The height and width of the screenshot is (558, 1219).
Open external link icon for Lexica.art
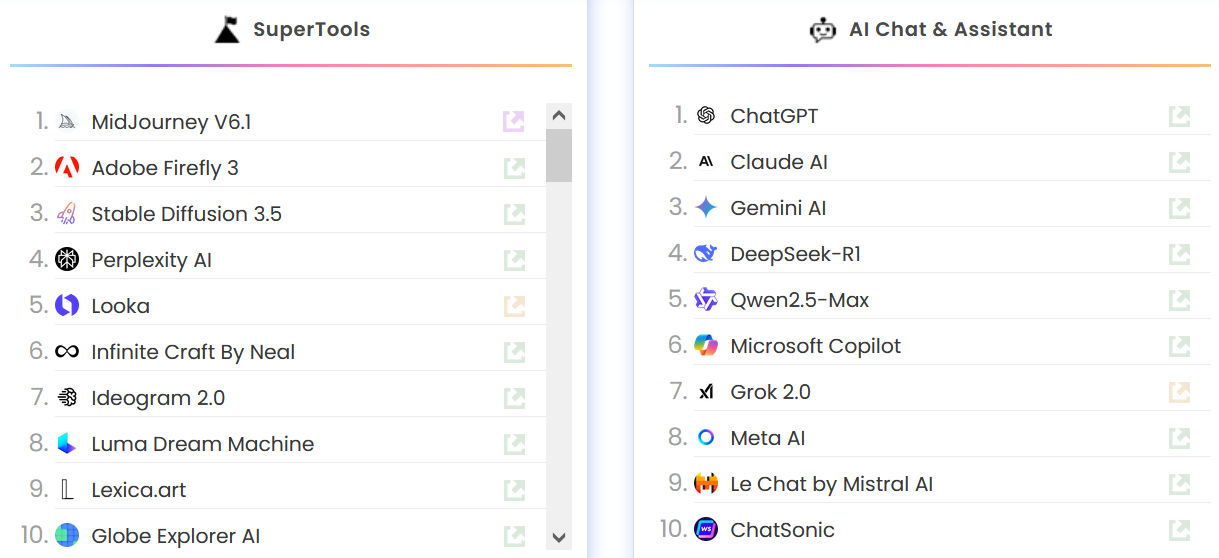[x=514, y=490]
